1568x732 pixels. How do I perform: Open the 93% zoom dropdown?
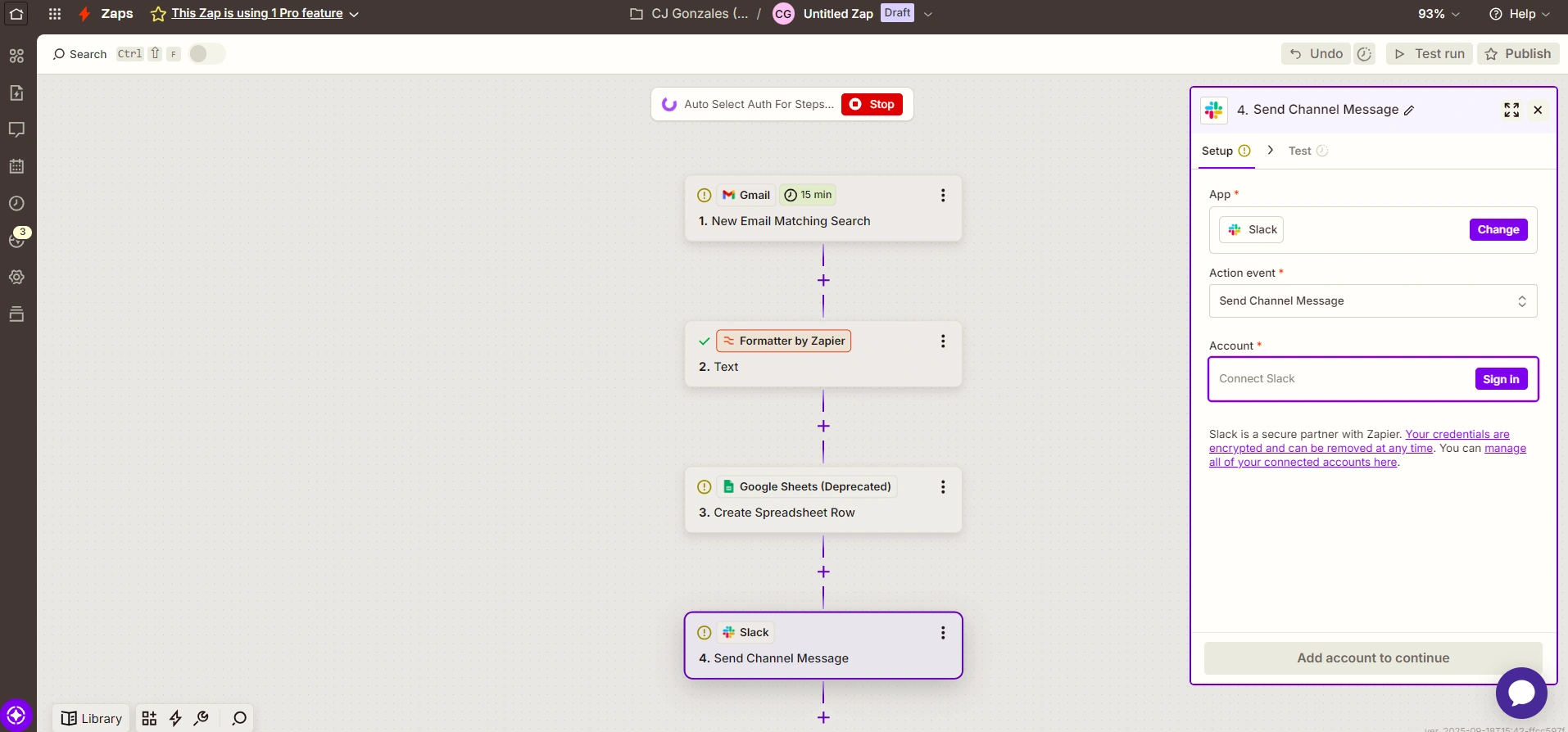coord(1439,14)
